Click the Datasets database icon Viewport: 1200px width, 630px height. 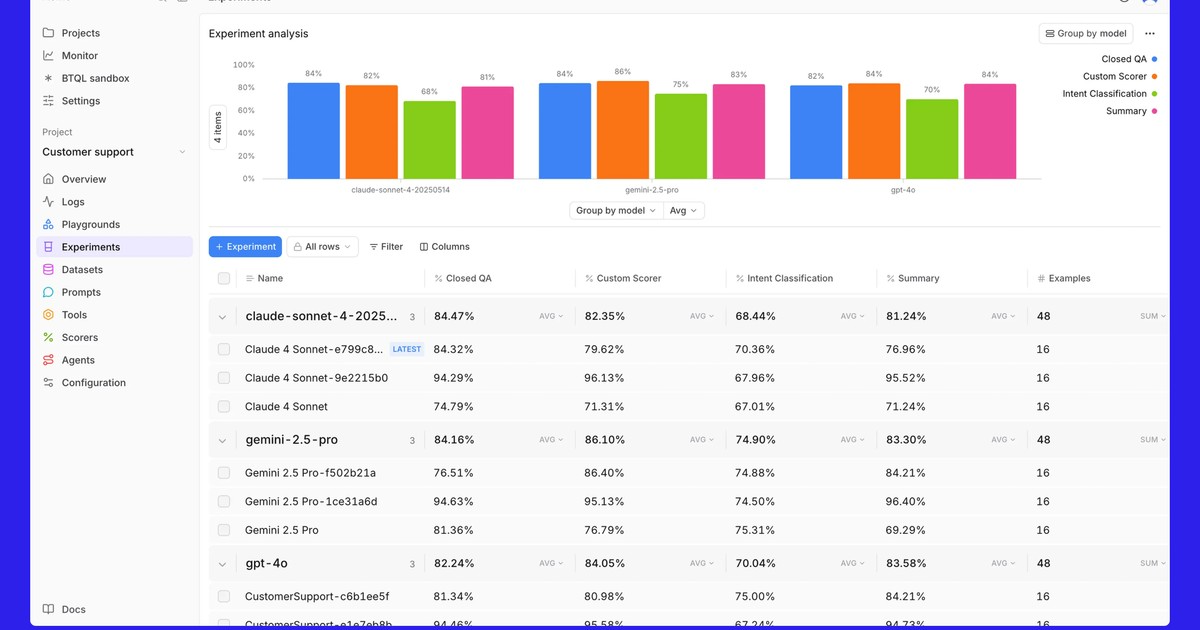click(x=48, y=270)
